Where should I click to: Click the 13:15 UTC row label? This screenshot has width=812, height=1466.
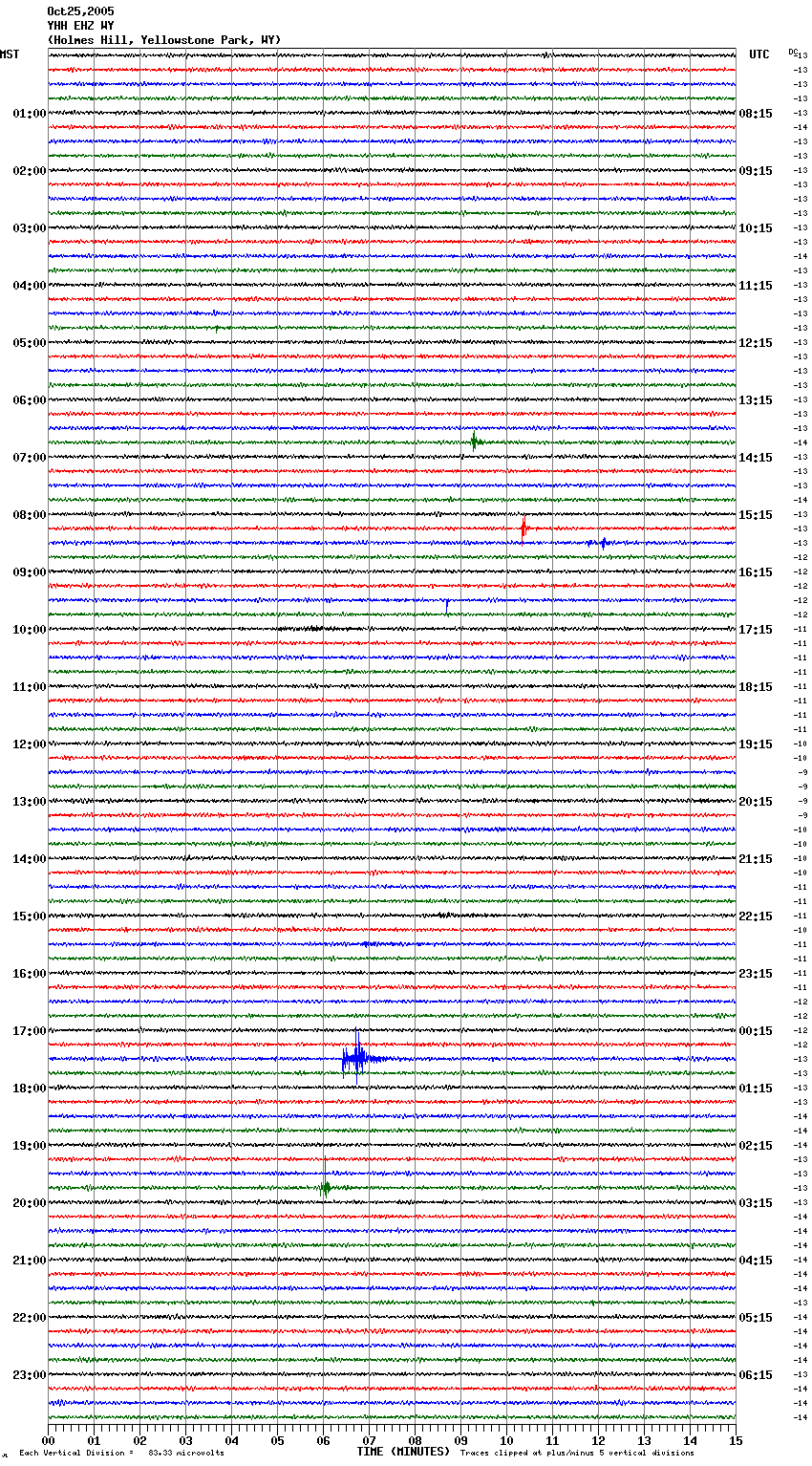click(x=756, y=400)
